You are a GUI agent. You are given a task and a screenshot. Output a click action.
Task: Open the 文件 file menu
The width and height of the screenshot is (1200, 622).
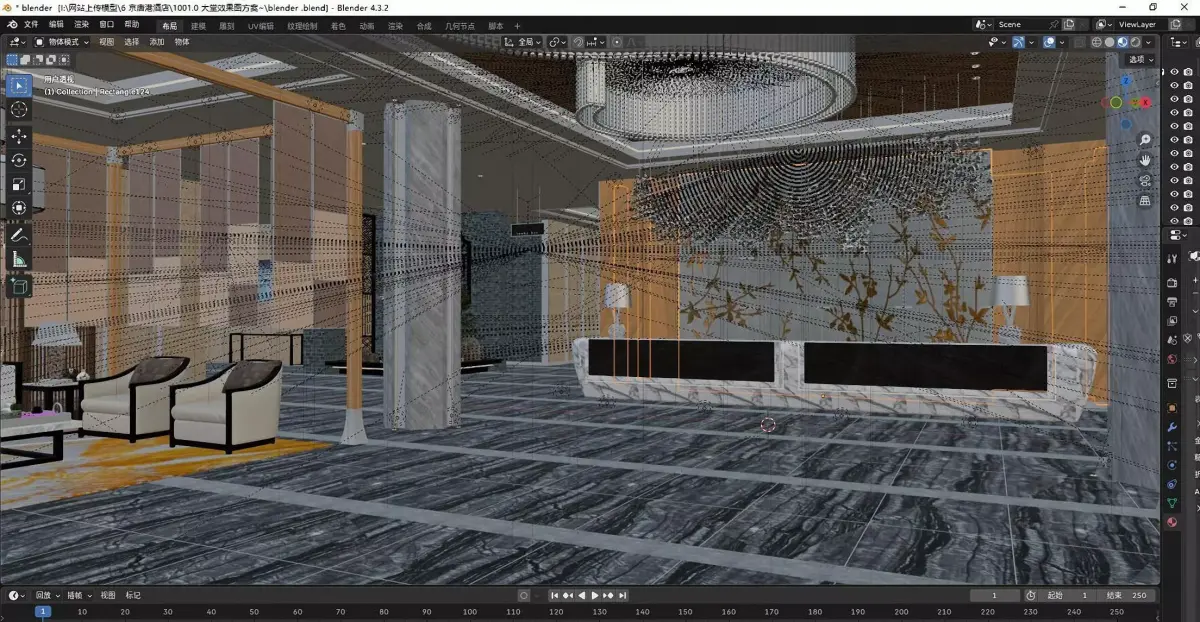click(31, 24)
